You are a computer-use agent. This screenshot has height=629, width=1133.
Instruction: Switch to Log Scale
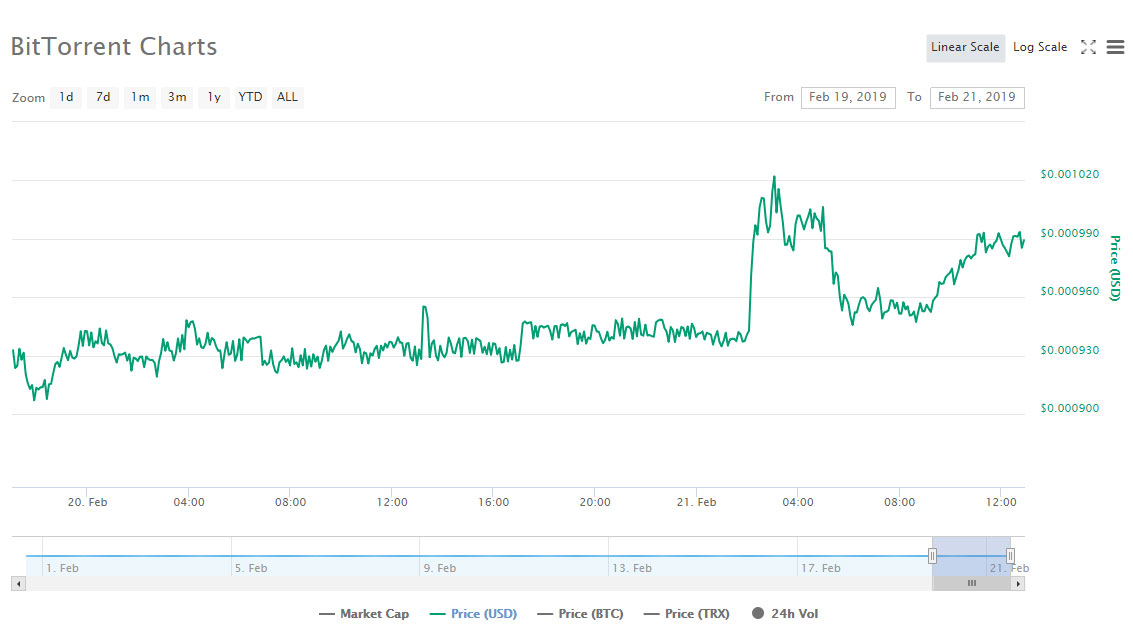[x=1040, y=47]
